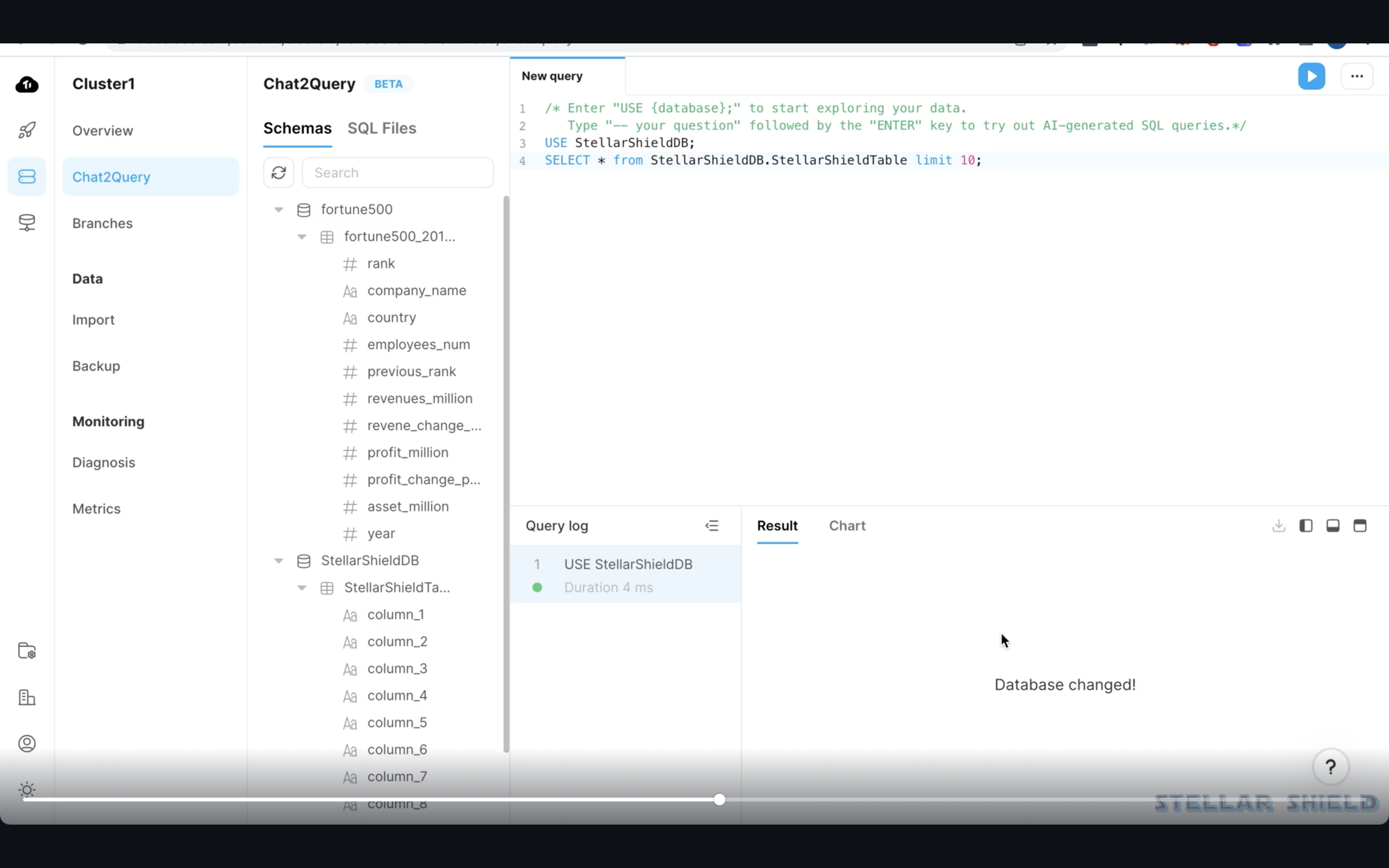1389x868 pixels.
Task: Run the query with the blue play button
Action: [x=1311, y=76]
